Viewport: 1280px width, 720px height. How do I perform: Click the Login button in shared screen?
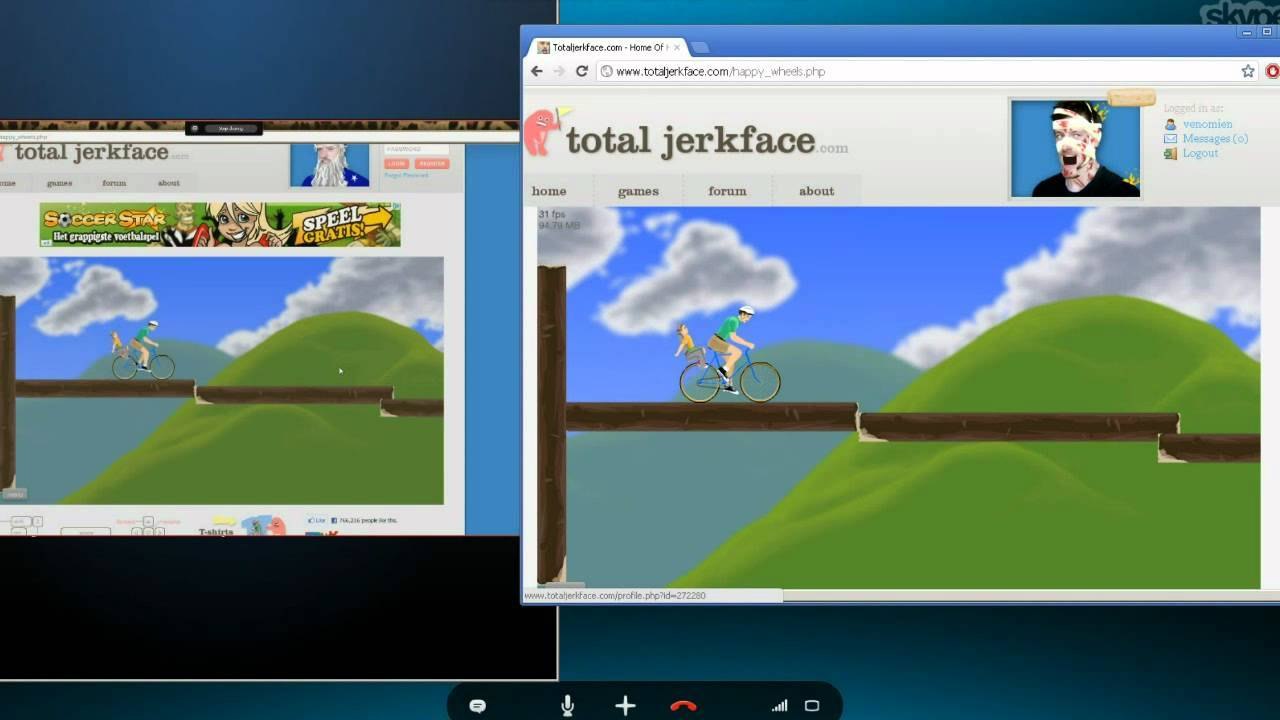[x=397, y=163]
